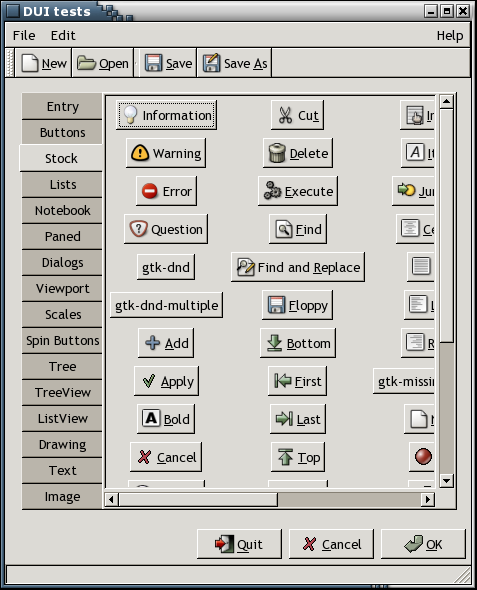Click the vertical scrollbar up arrow
This screenshot has height=590, width=477.
[x=446, y=101]
